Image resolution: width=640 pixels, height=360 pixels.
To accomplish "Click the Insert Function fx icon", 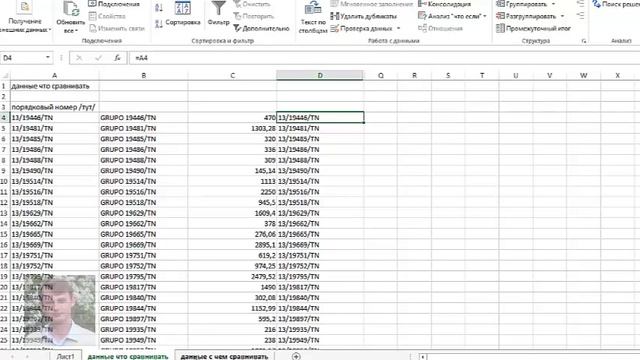I will [117, 58].
